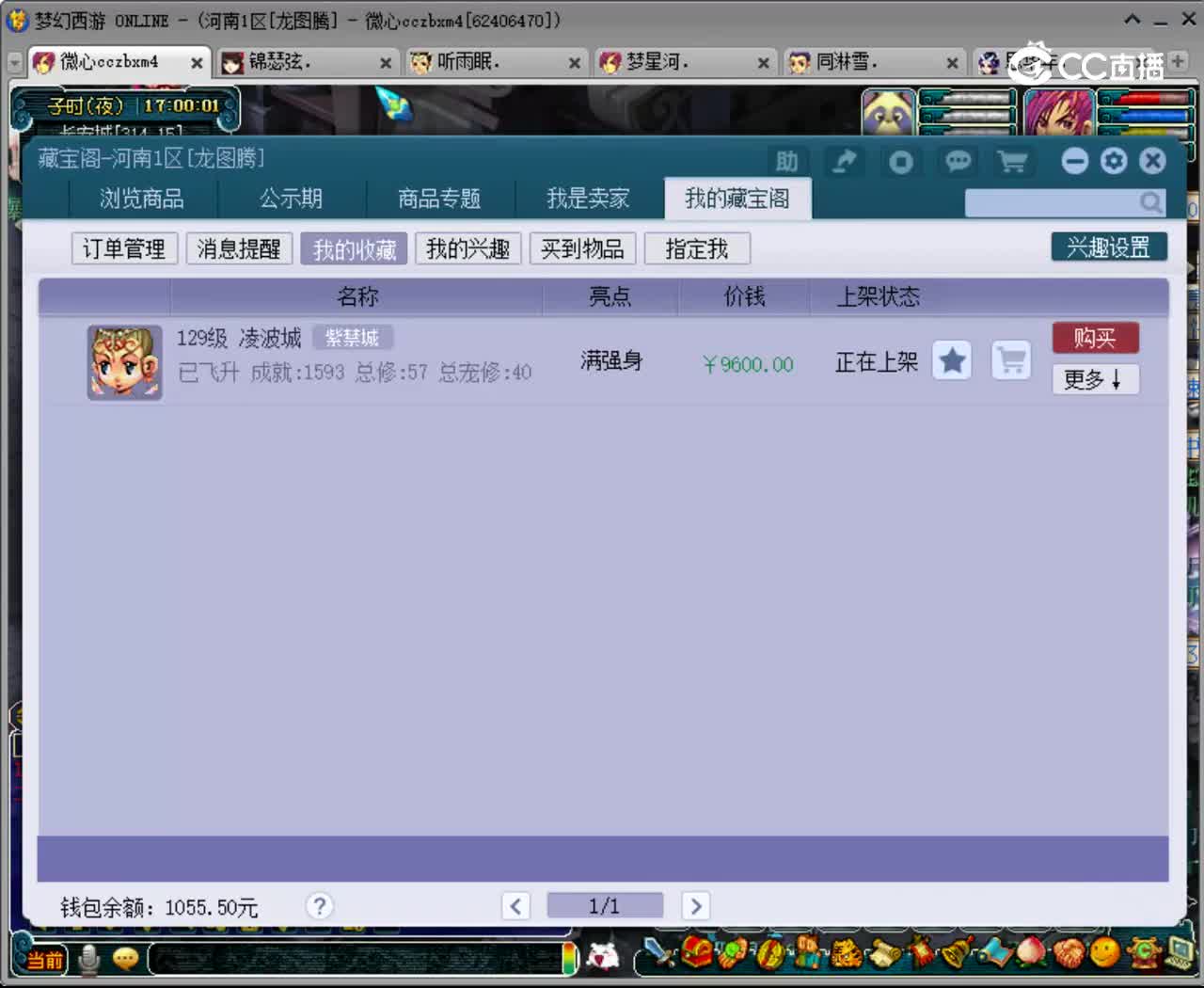The width and height of the screenshot is (1204, 988).
Task: Switch to the 同淋雪 character tab
Action: [x=874, y=62]
